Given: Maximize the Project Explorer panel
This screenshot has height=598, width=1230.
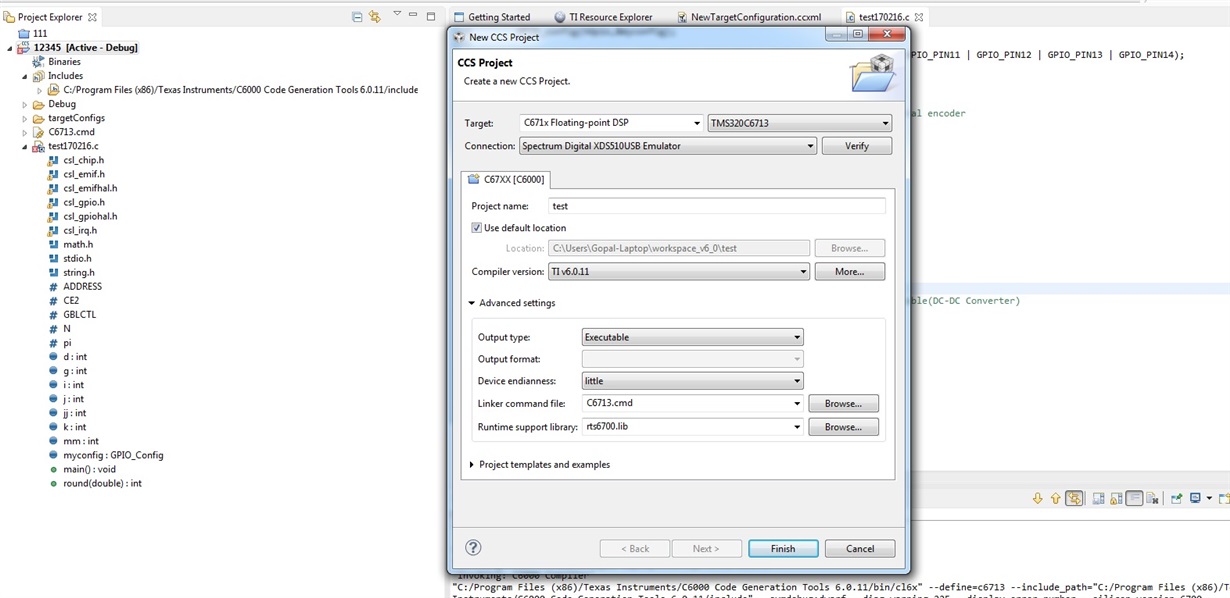Looking at the screenshot, I should 431,16.
